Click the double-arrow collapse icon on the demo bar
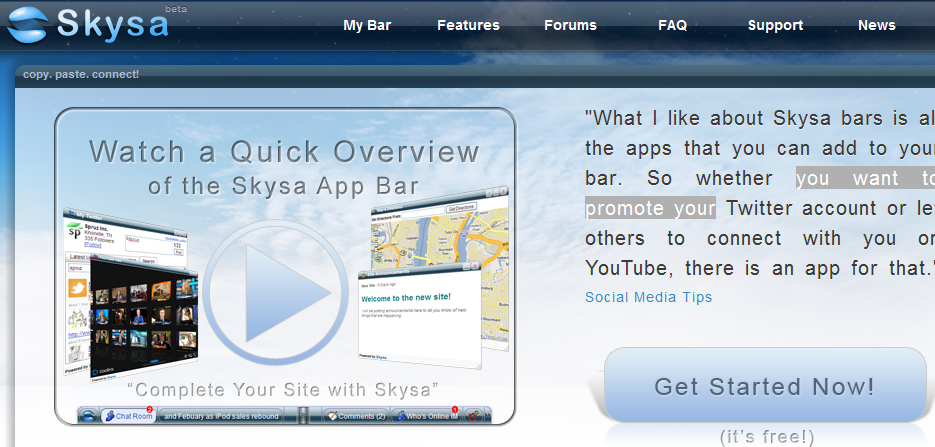 (488, 416)
